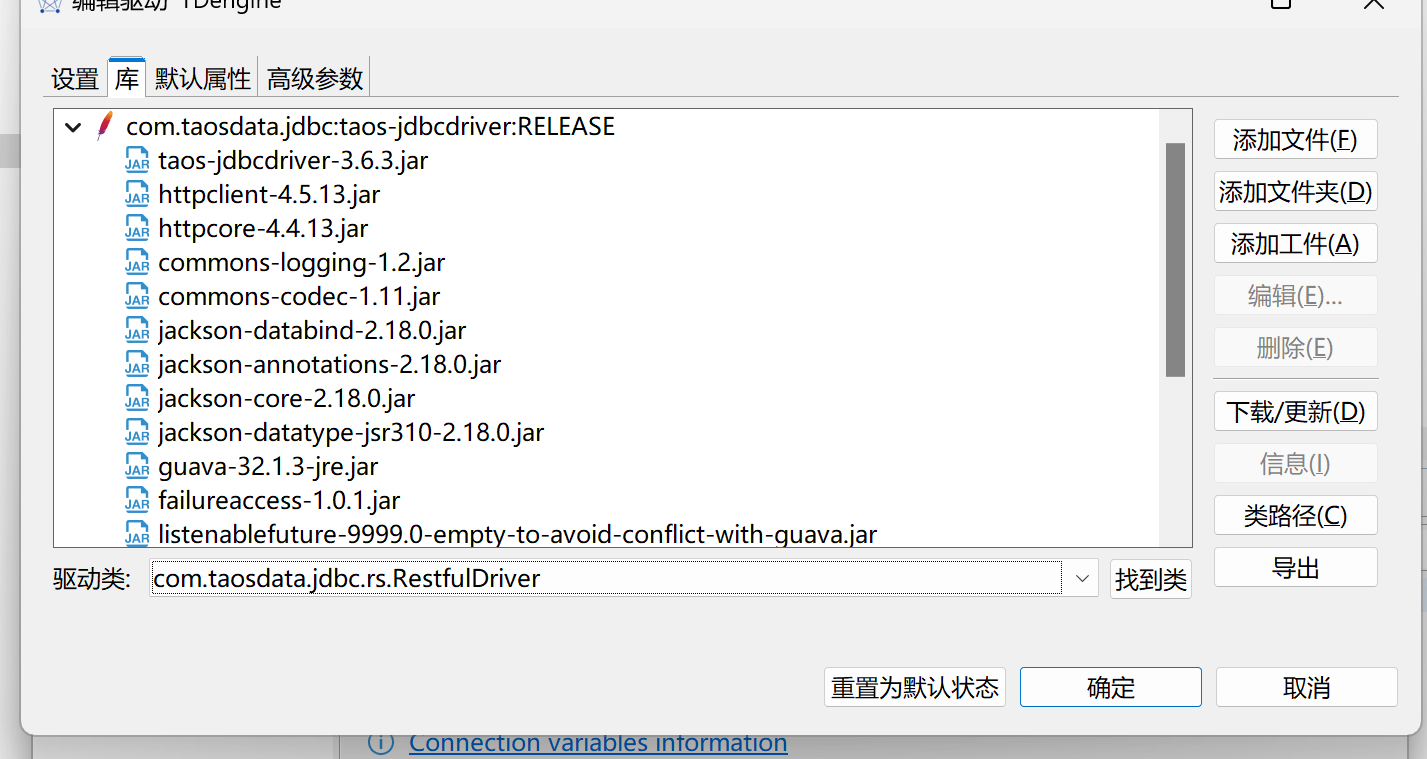This screenshot has height=759, width=1427.
Task: Click the 找到类 button
Action: [1150, 579]
